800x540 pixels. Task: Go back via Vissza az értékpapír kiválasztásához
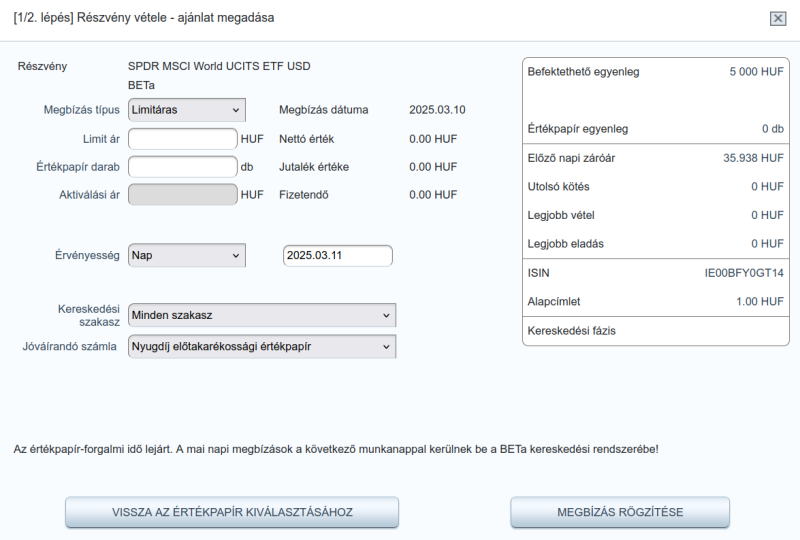pos(232,512)
